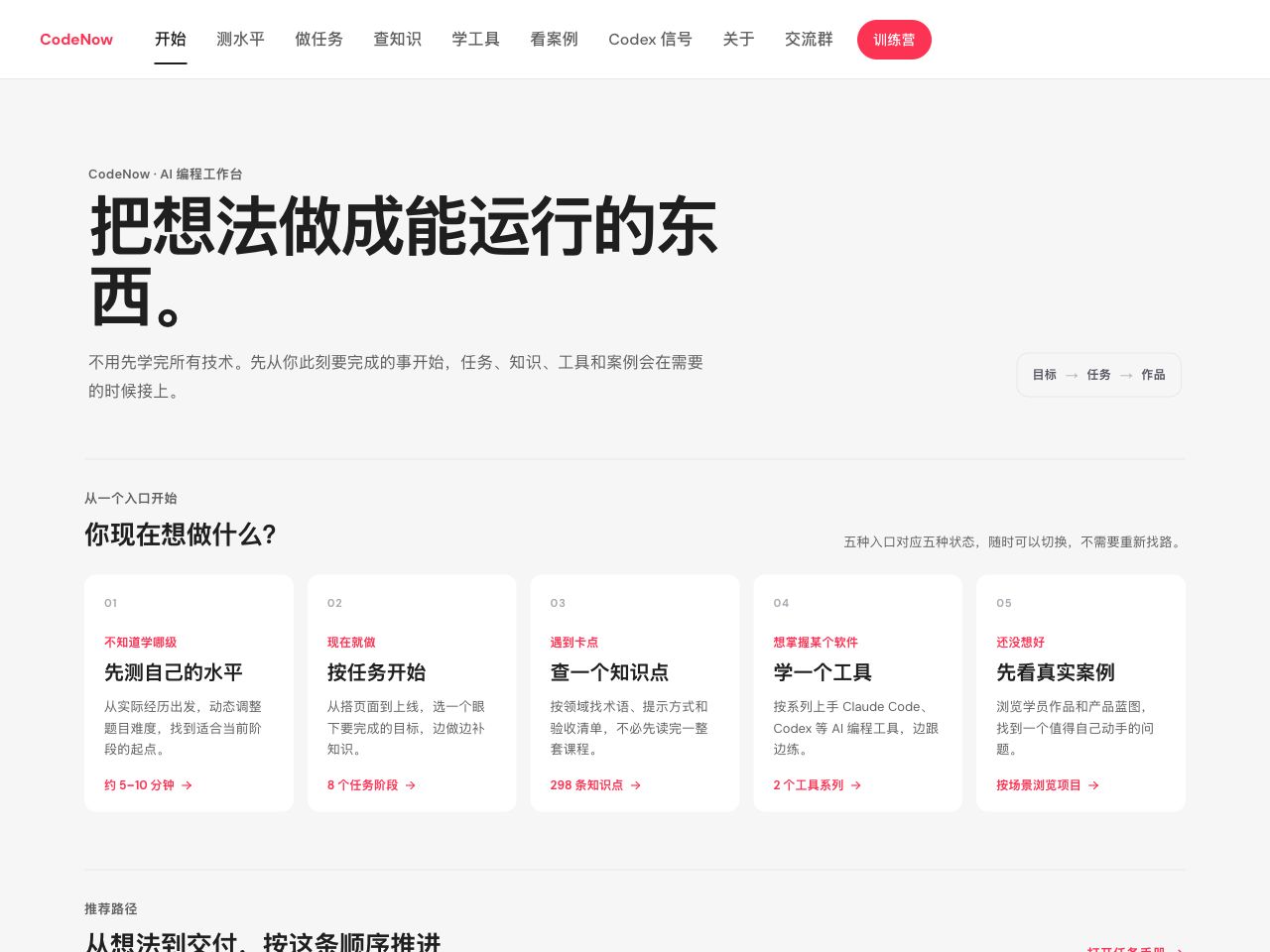
Task: Navigate to 看案例
Action: coord(554,40)
